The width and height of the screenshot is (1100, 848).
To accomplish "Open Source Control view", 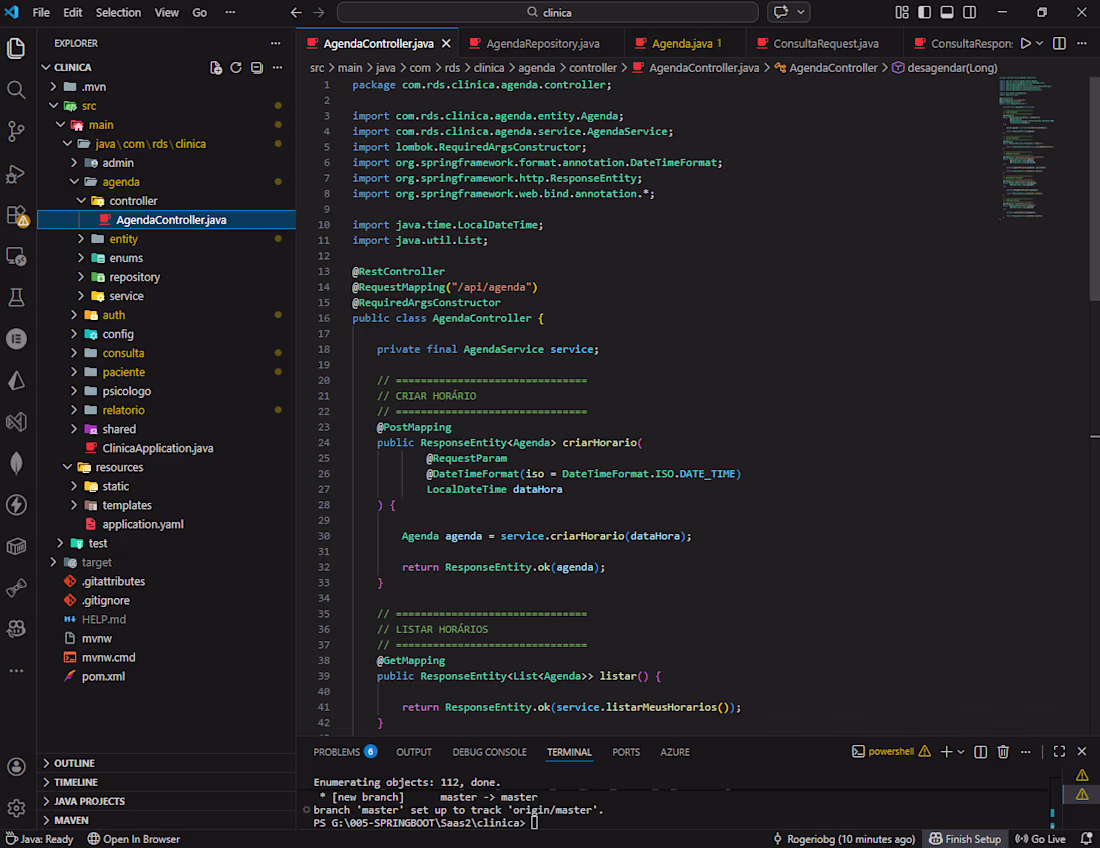I will [16, 131].
